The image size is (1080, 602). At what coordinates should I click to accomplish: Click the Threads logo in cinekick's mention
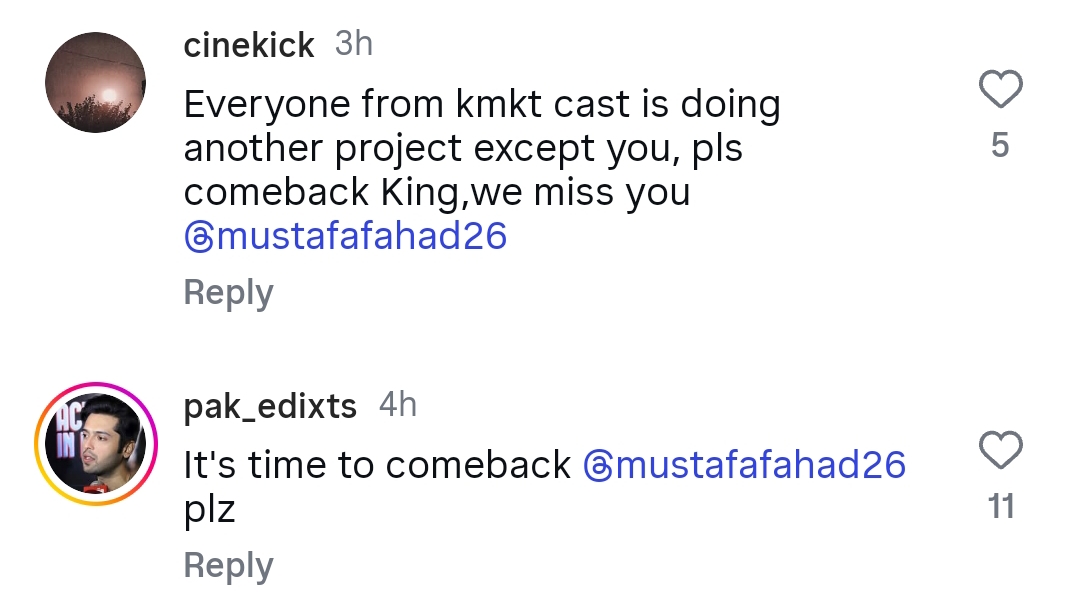199,237
